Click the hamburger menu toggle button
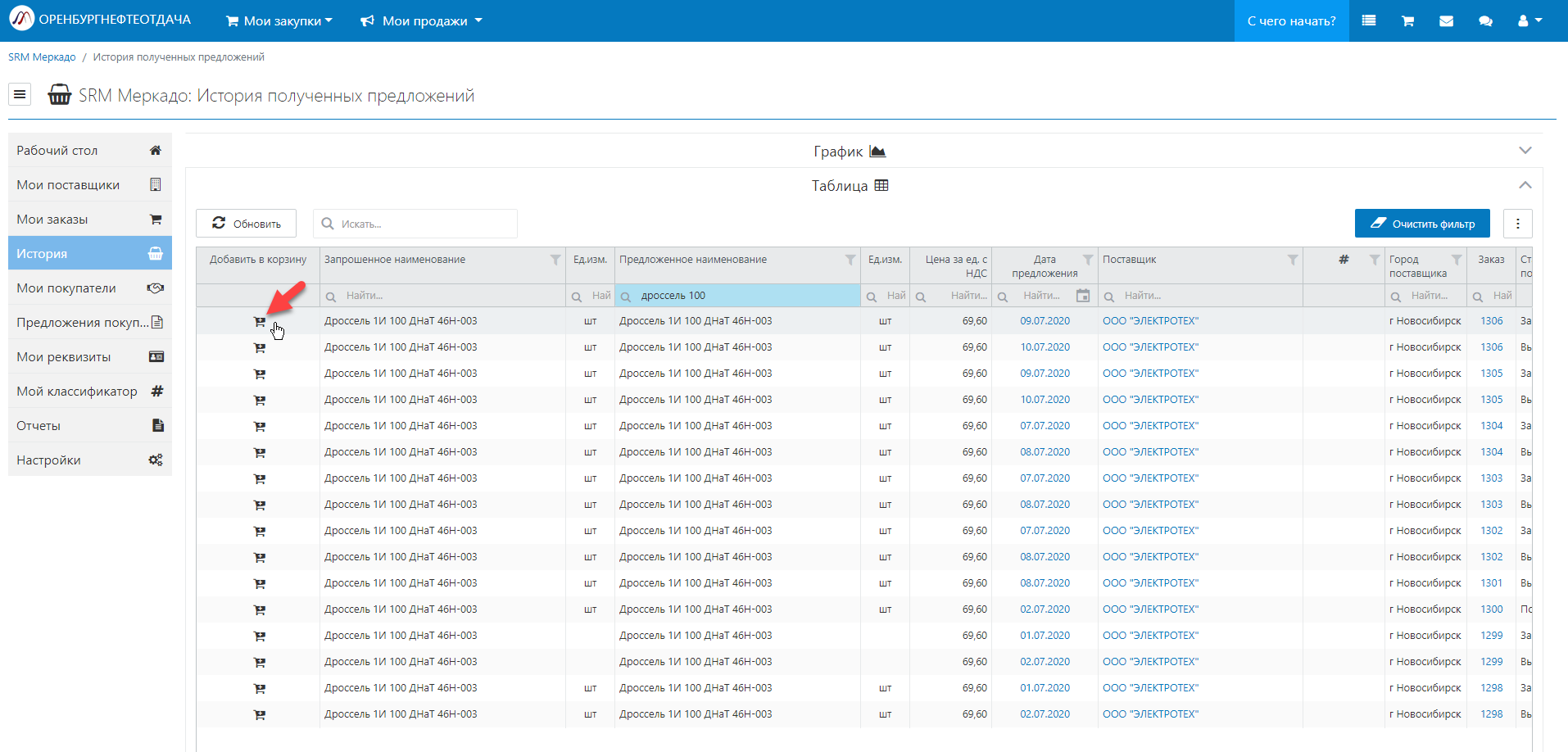The width and height of the screenshot is (1568, 752). coord(20,95)
